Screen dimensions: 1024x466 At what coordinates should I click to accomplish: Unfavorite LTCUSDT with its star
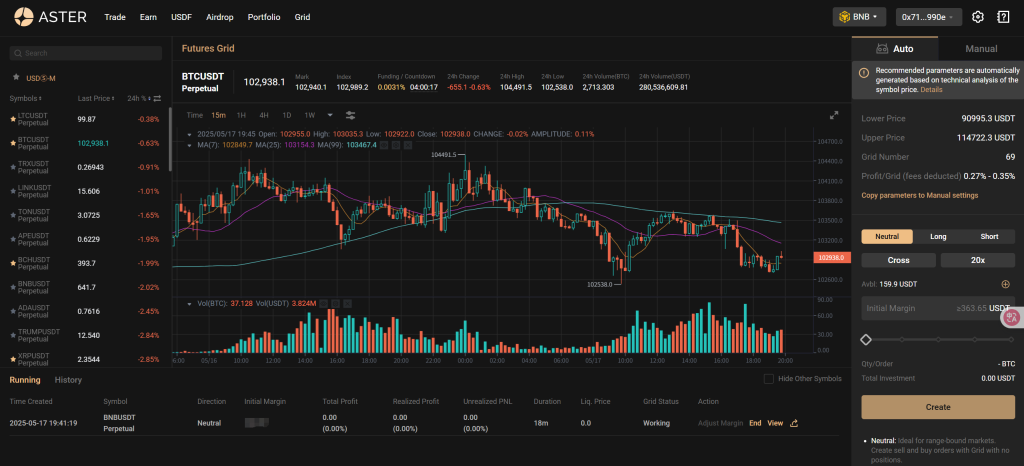pyautogui.click(x=13, y=119)
